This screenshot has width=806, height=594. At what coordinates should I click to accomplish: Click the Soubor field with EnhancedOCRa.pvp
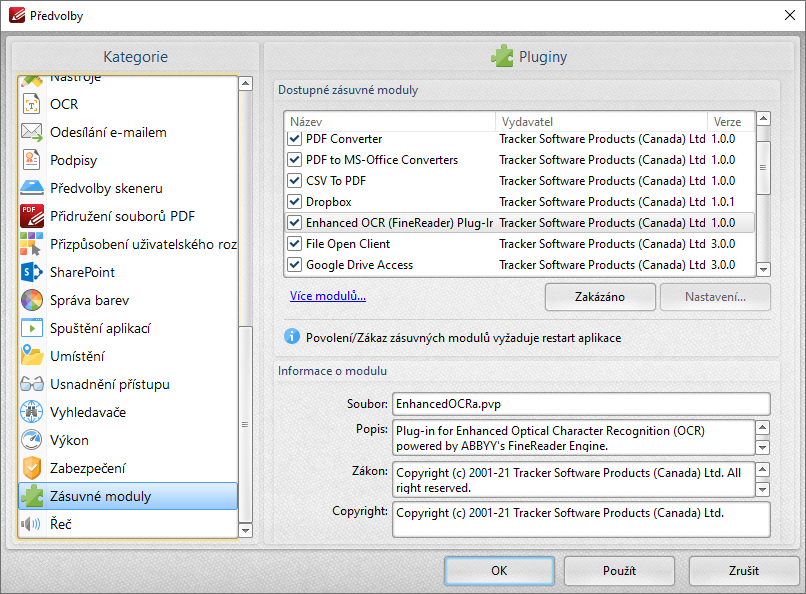pos(581,404)
